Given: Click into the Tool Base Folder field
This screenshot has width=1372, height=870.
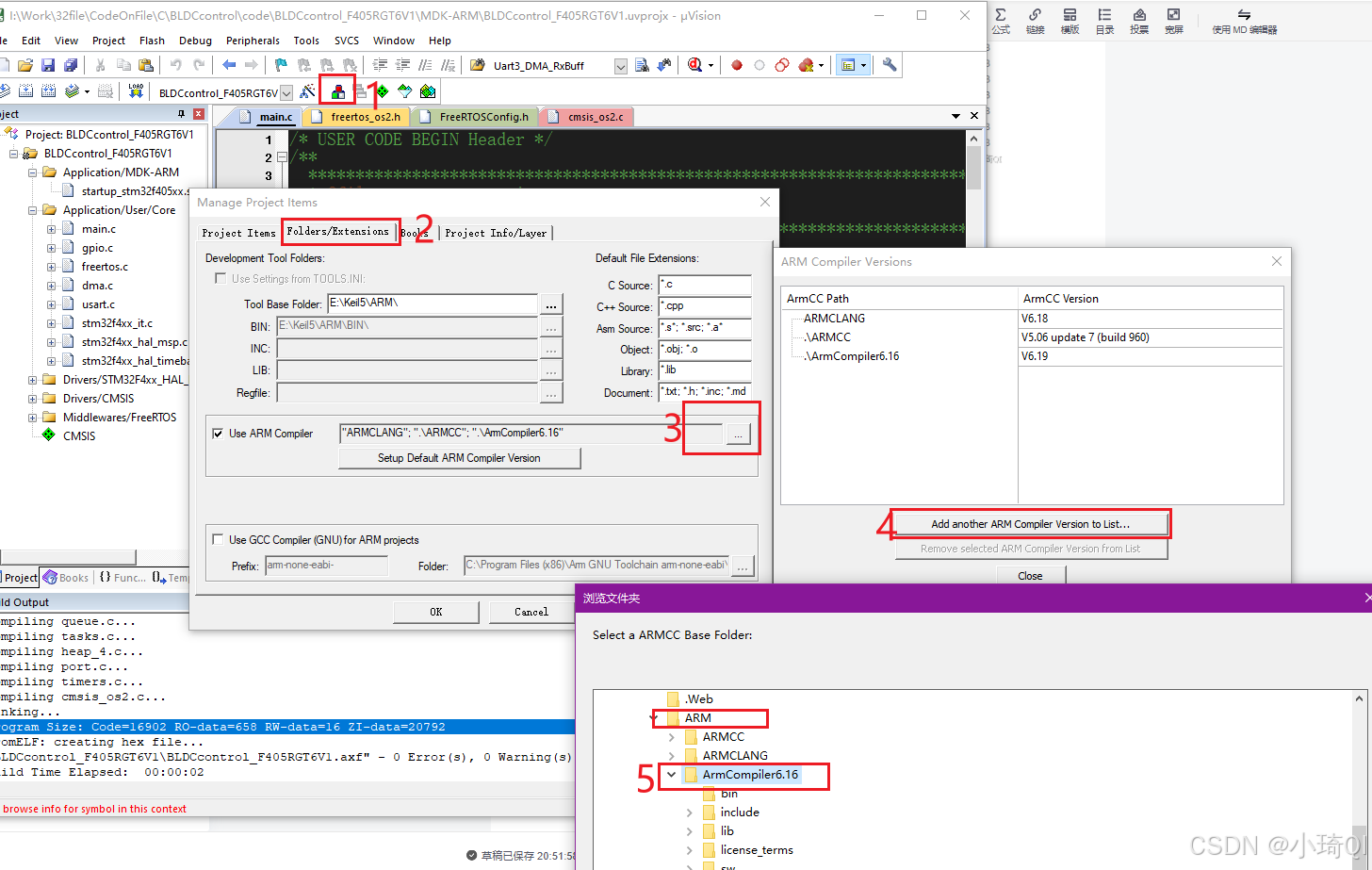Looking at the screenshot, I should coord(432,304).
